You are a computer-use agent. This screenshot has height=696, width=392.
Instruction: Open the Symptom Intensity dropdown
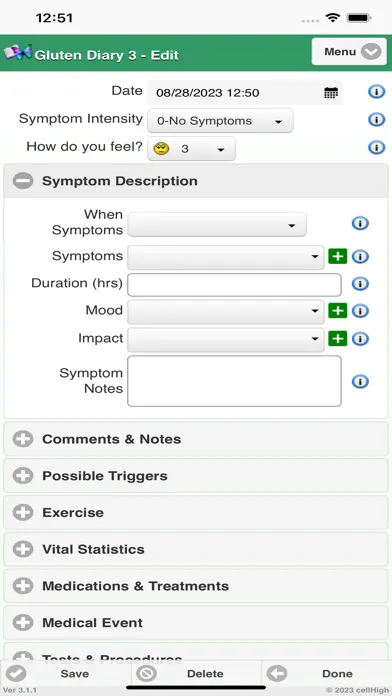click(220, 121)
